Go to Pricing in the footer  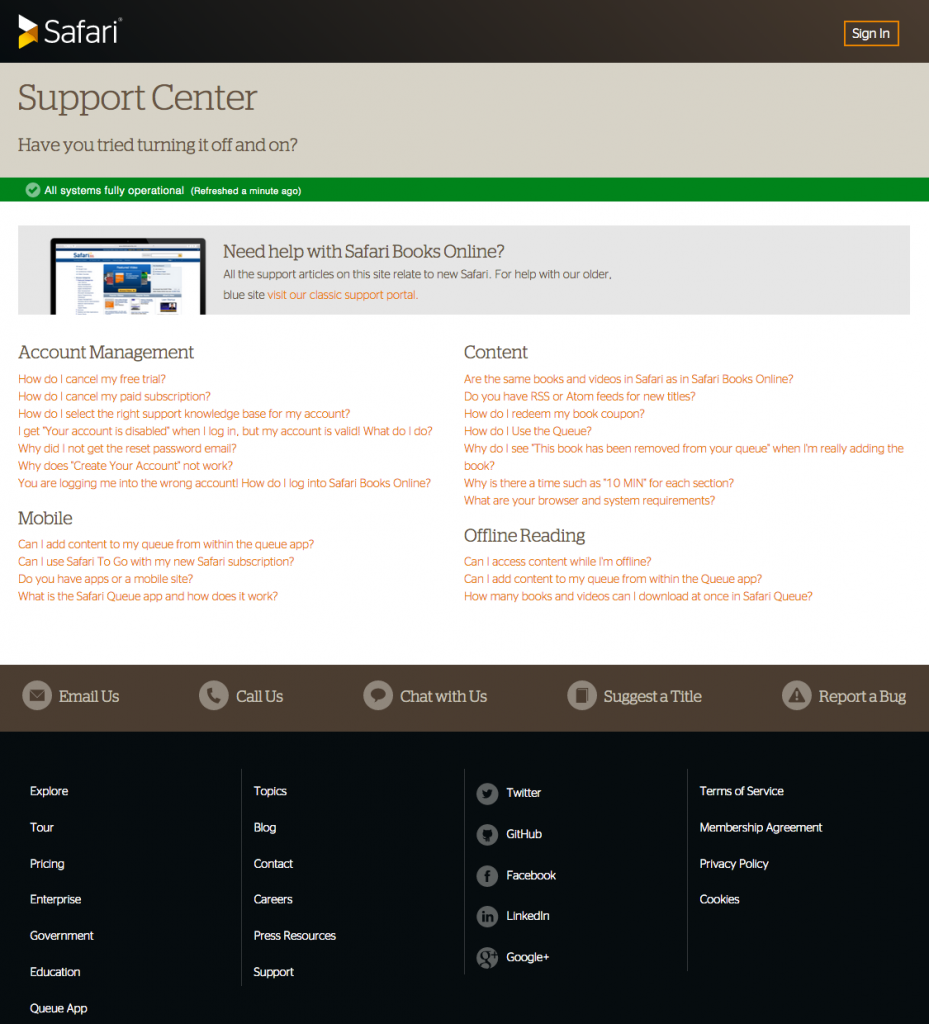pyautogui.click(x=47, y=863)
